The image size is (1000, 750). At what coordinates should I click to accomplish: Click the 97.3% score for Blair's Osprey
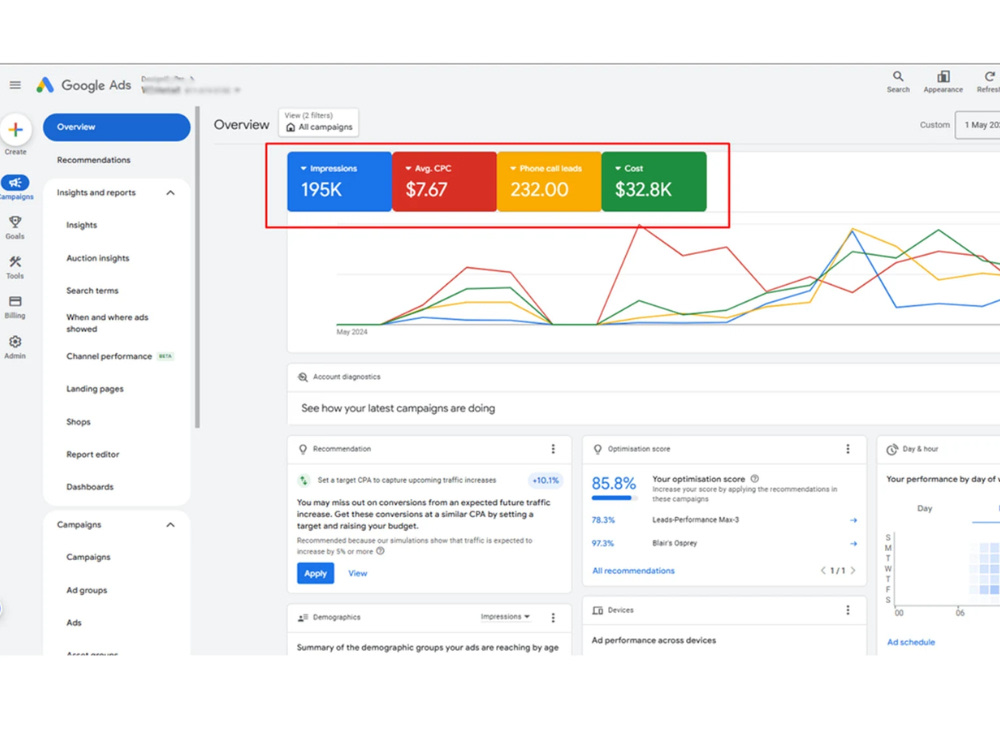[x=603, y=544]
